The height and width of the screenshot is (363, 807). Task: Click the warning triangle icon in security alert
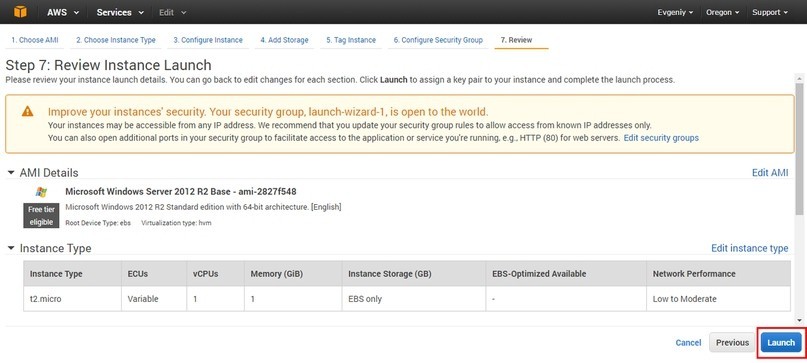click(x=27, y=111)
